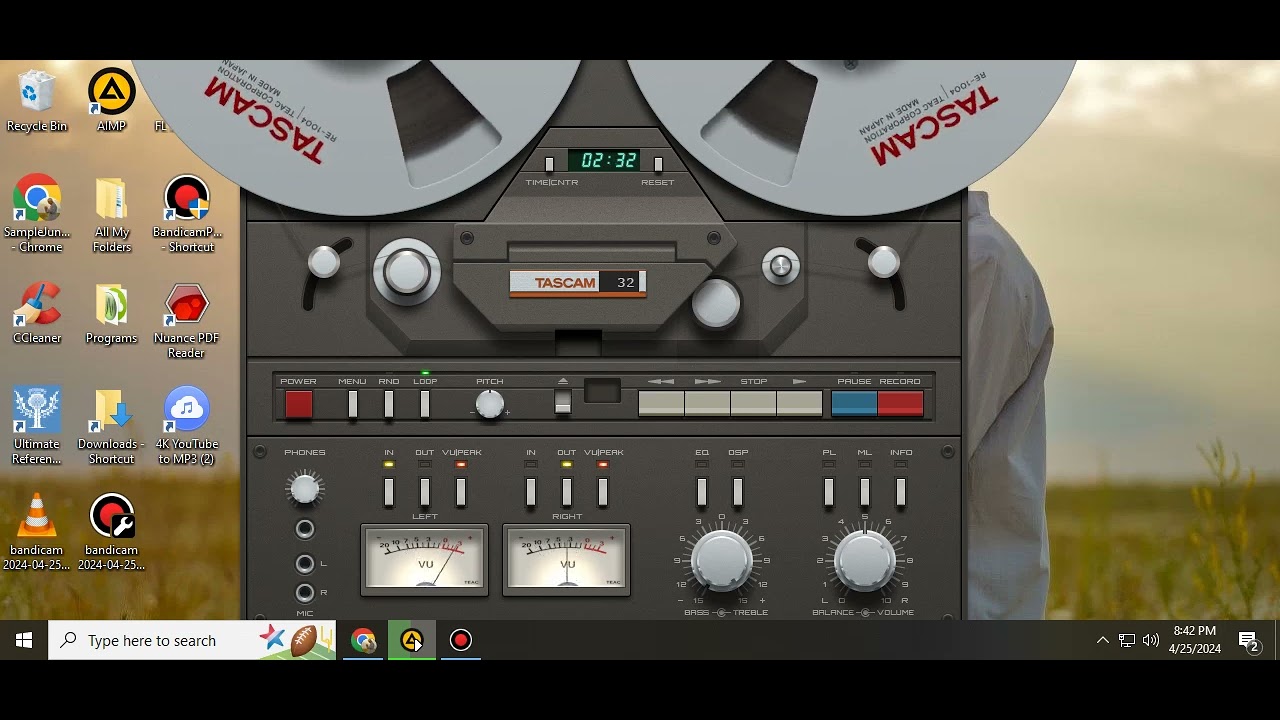Flip the DSP switch
1280x720 pixels.
pyautogui.click(x=738, y=492)
